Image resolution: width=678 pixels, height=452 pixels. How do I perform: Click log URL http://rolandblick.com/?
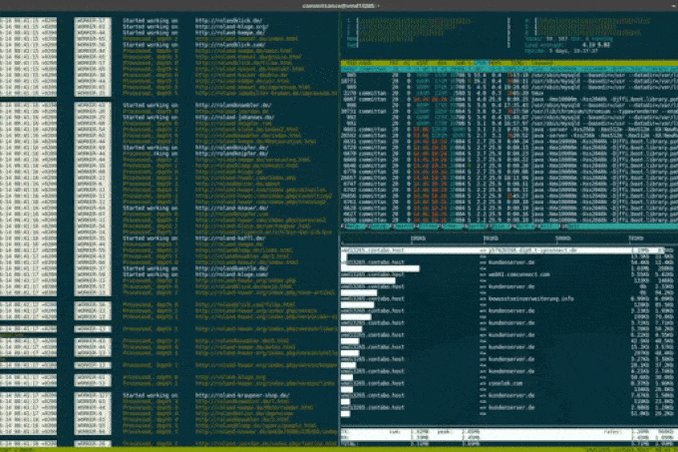coord(230,45)
